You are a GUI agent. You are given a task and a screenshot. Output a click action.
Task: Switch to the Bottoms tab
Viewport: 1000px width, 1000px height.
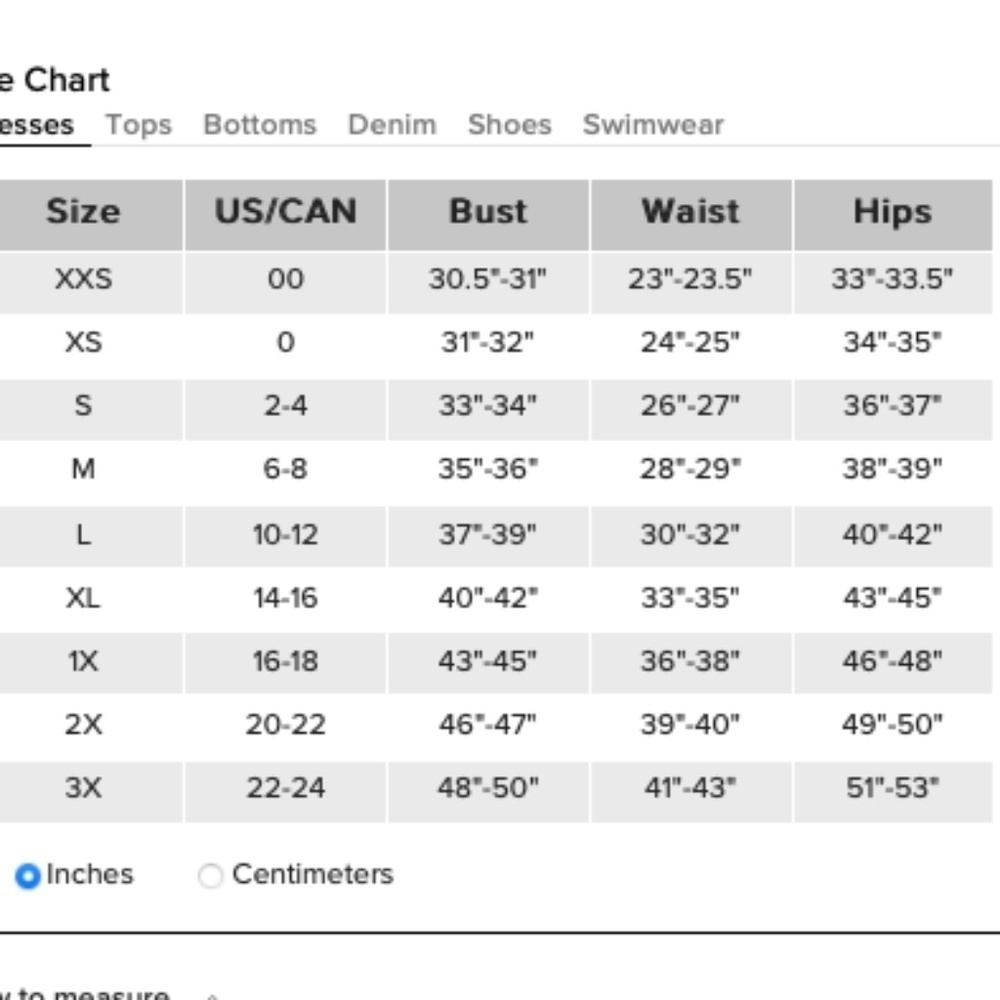click(x=260, y=124)
